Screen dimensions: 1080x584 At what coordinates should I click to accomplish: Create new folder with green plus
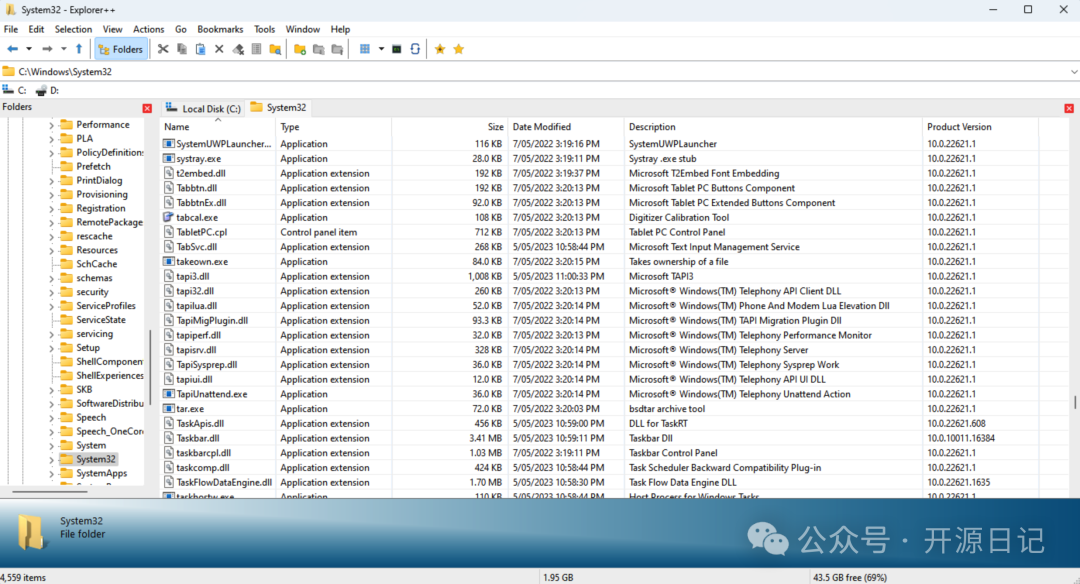(x=300, y=49)
